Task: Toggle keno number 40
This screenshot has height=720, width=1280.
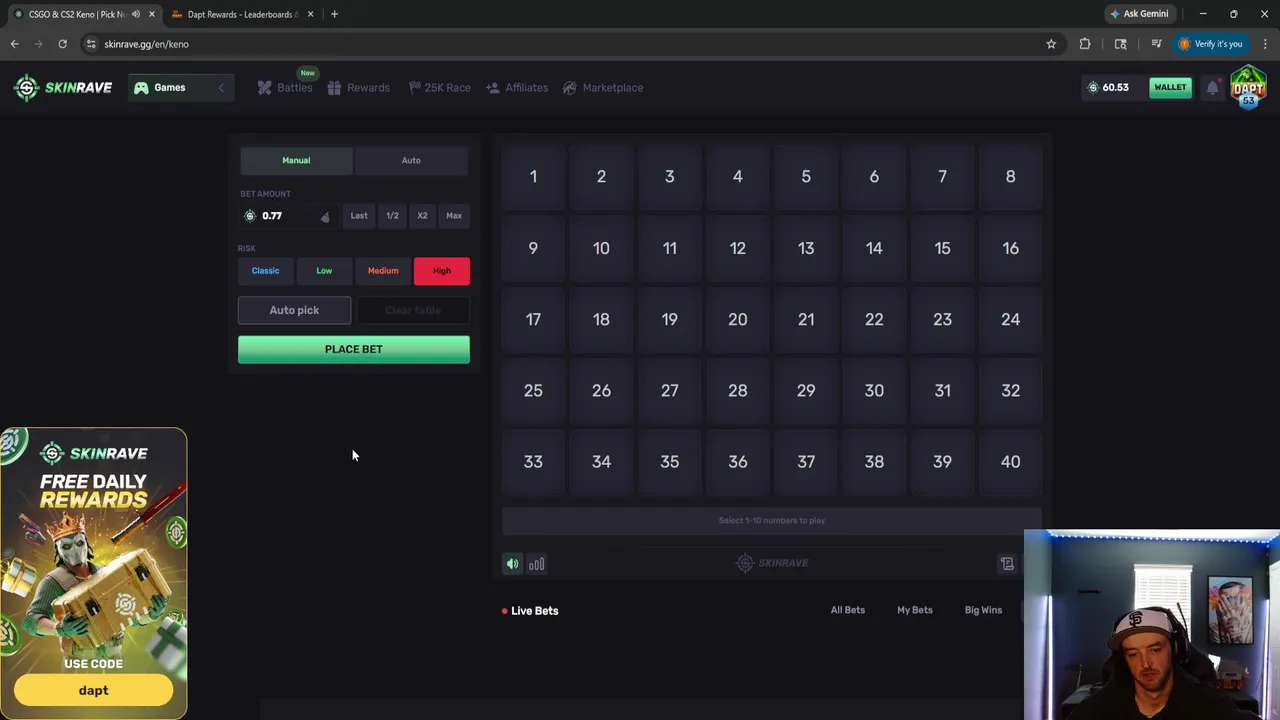Action: pos(1010,462)
